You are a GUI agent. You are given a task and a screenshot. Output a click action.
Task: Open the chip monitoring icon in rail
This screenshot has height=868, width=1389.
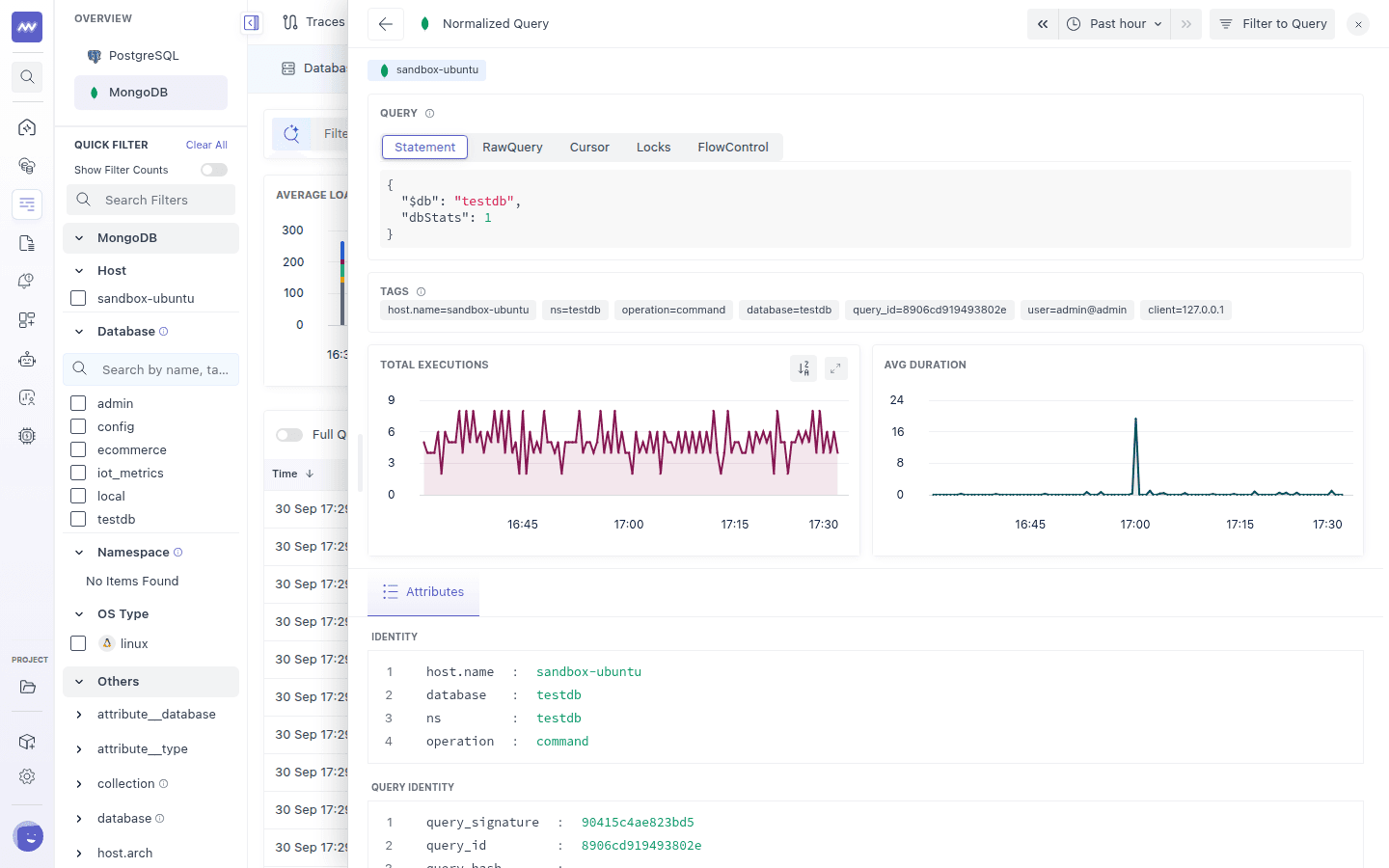pos(27,436)
